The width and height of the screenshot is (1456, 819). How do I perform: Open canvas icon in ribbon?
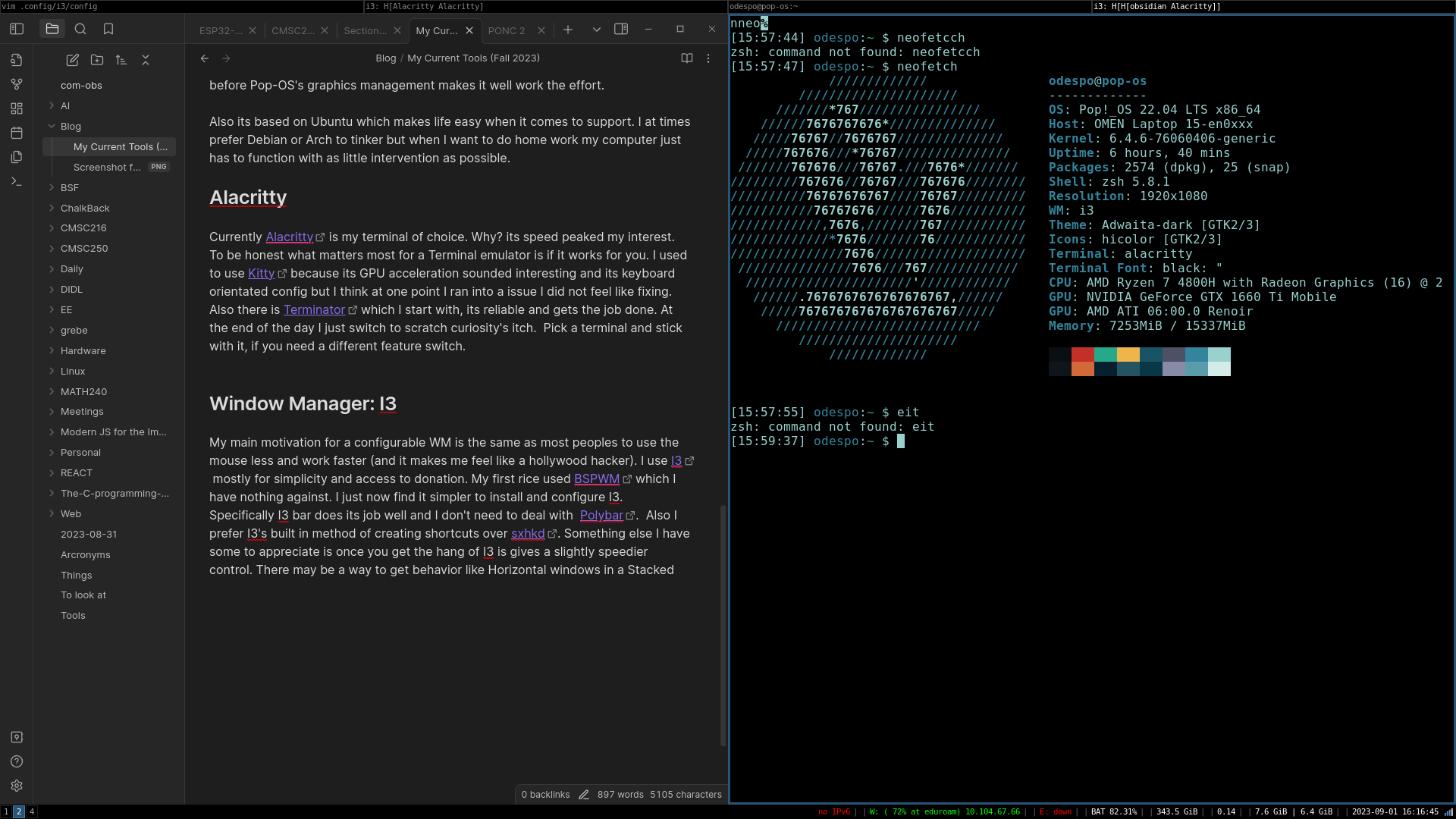(17, 108)
